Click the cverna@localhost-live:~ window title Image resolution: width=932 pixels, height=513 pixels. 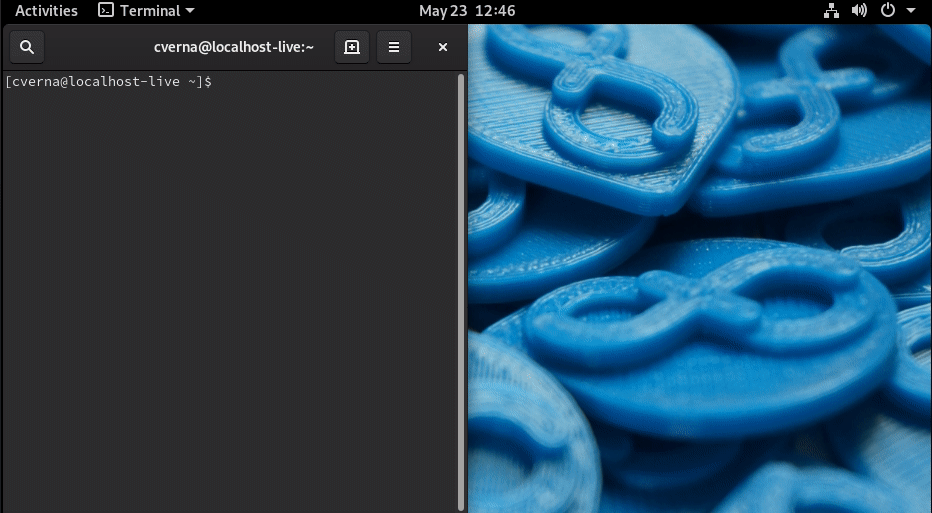point(234,47)
